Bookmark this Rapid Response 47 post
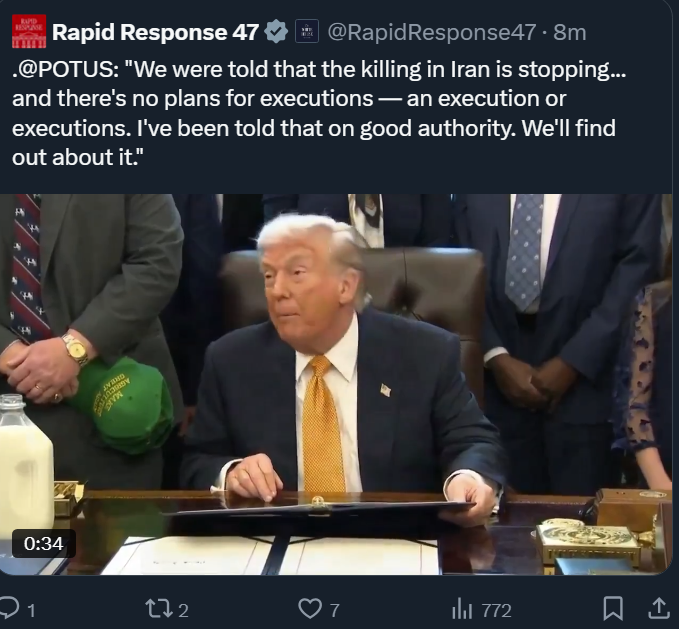 tap(613, 608)
